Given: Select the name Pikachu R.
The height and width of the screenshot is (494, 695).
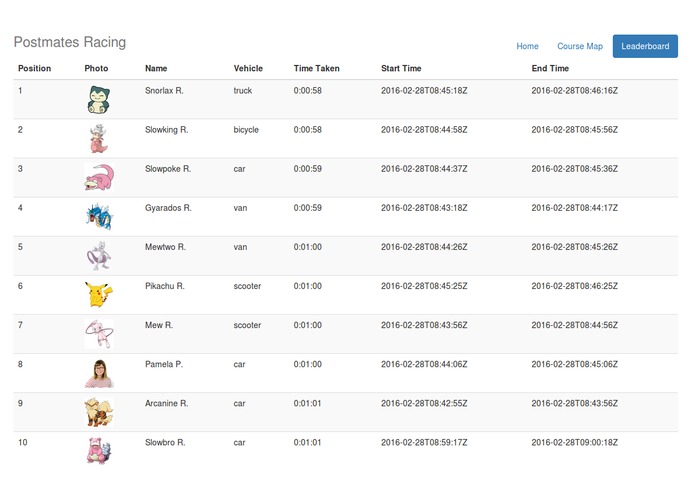Looking at the screenshot, I should click(x=164, y=286).
